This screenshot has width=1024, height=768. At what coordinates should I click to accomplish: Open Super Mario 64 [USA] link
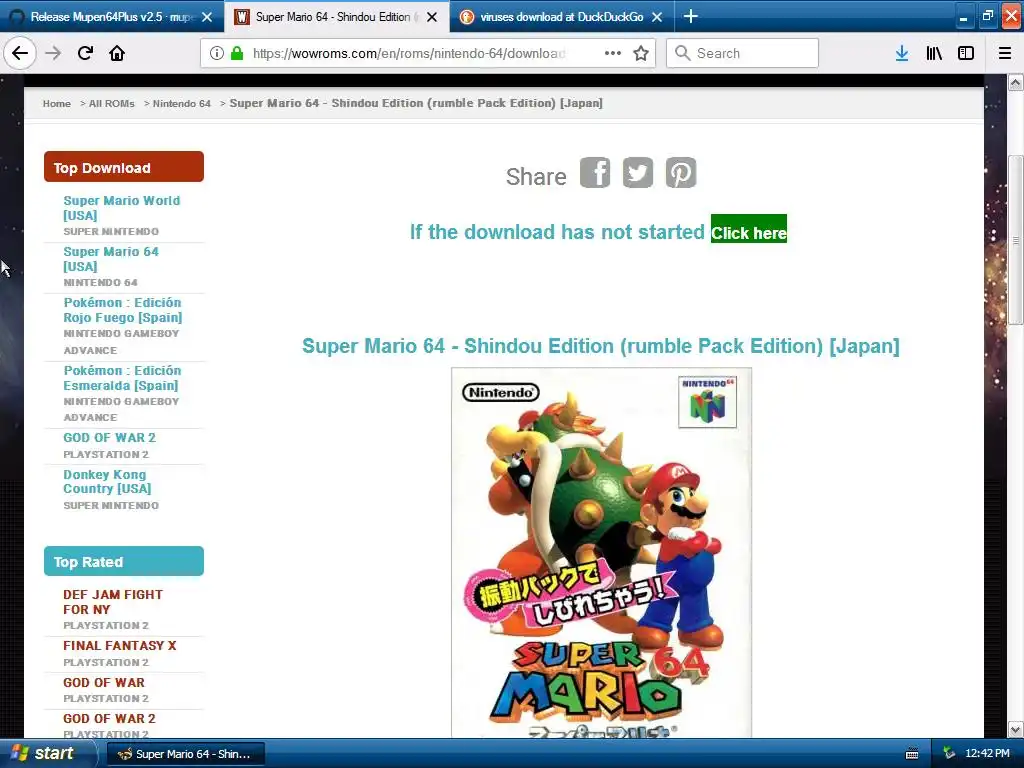point(111,259)
